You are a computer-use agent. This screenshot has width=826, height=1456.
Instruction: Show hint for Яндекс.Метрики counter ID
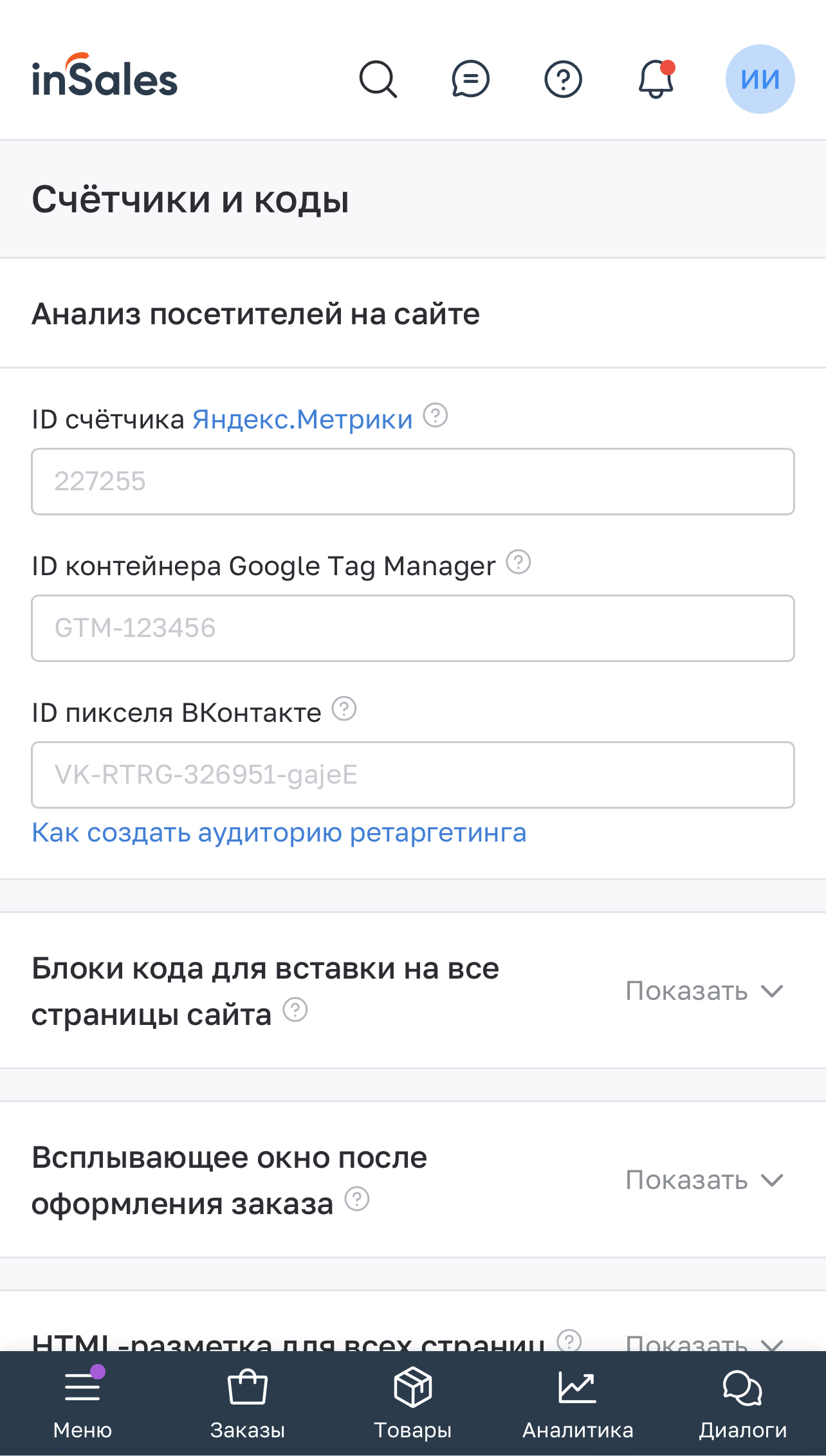(x=436, y=416)
